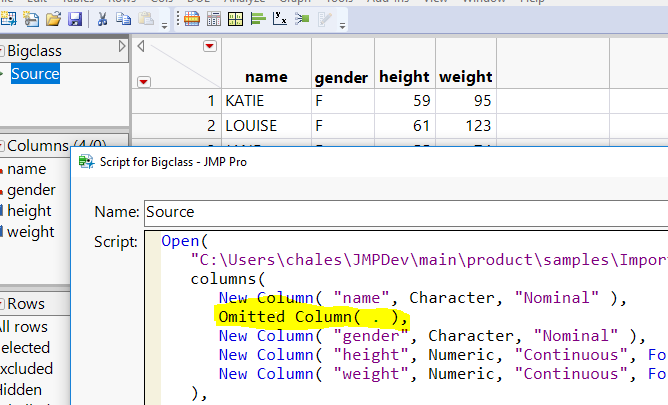Click the New Column "gender" script line
This screenshot has height=405, width=668.
click(432, 336)
